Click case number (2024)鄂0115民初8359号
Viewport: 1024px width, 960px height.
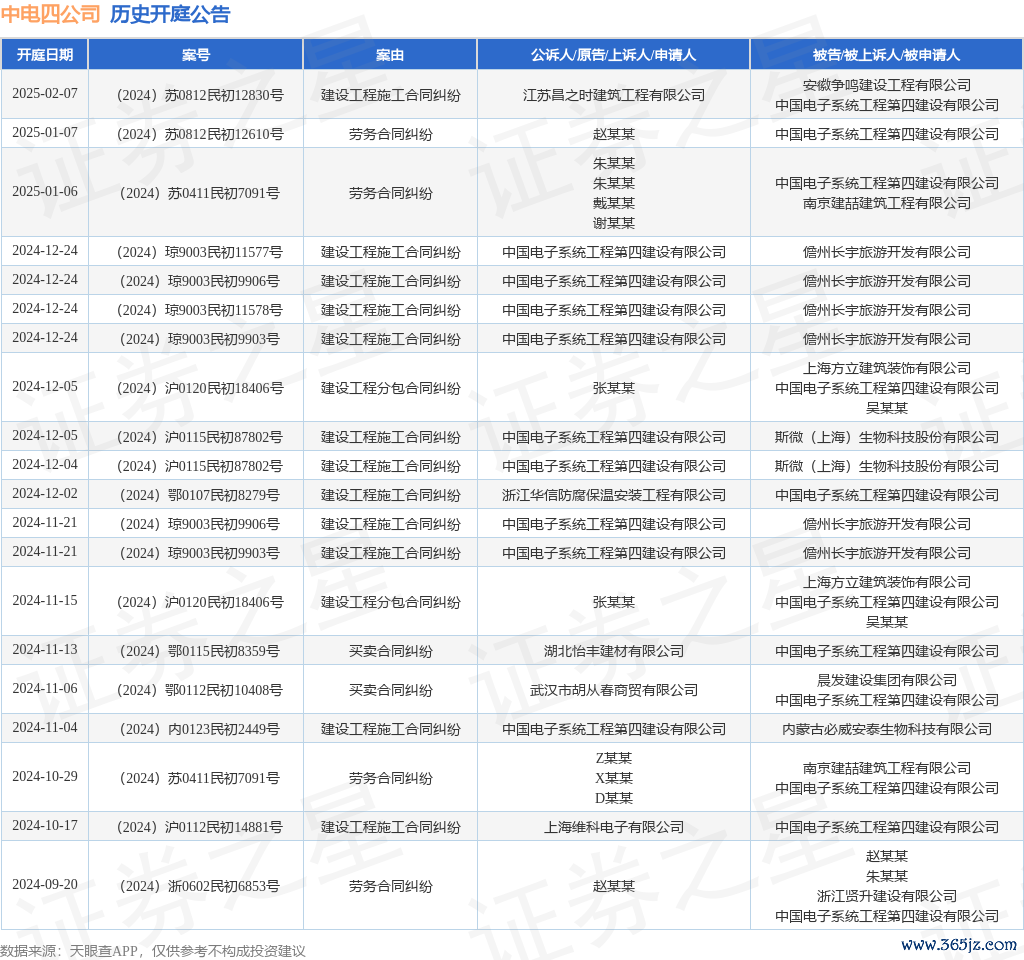199,651
